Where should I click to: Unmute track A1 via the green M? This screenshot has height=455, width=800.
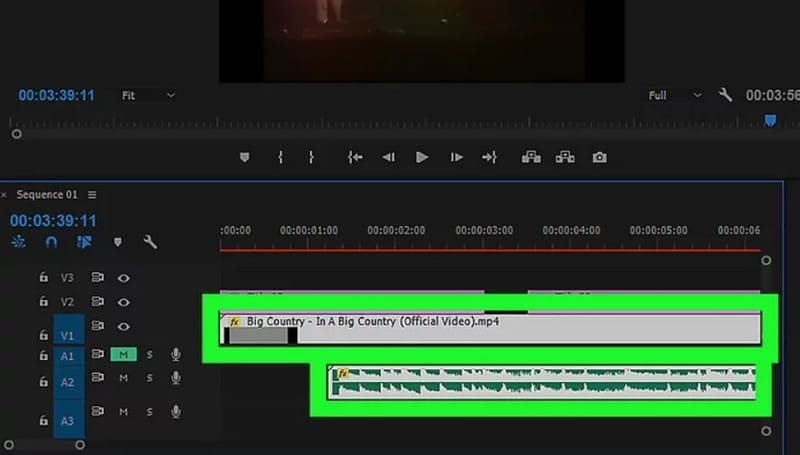(x=123, y=354)
